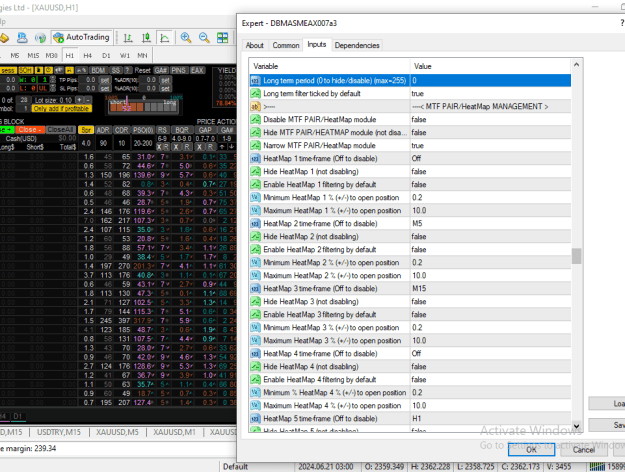
Task: Click the SS button on the chart panel
Action: pyautogui.click(x=116, y=71)
